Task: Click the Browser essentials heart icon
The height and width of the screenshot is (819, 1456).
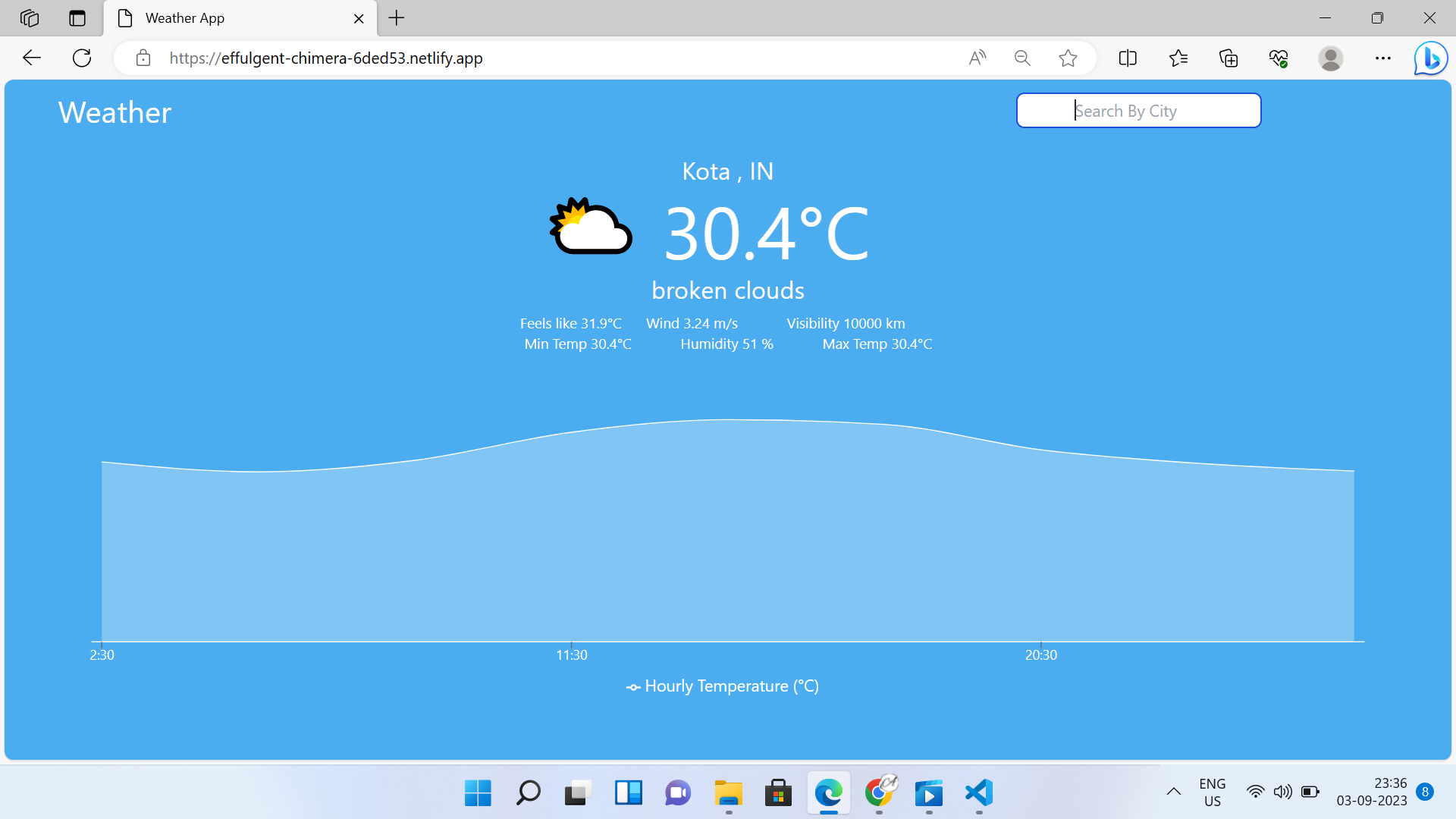Action: click(x=1278, y=58)
